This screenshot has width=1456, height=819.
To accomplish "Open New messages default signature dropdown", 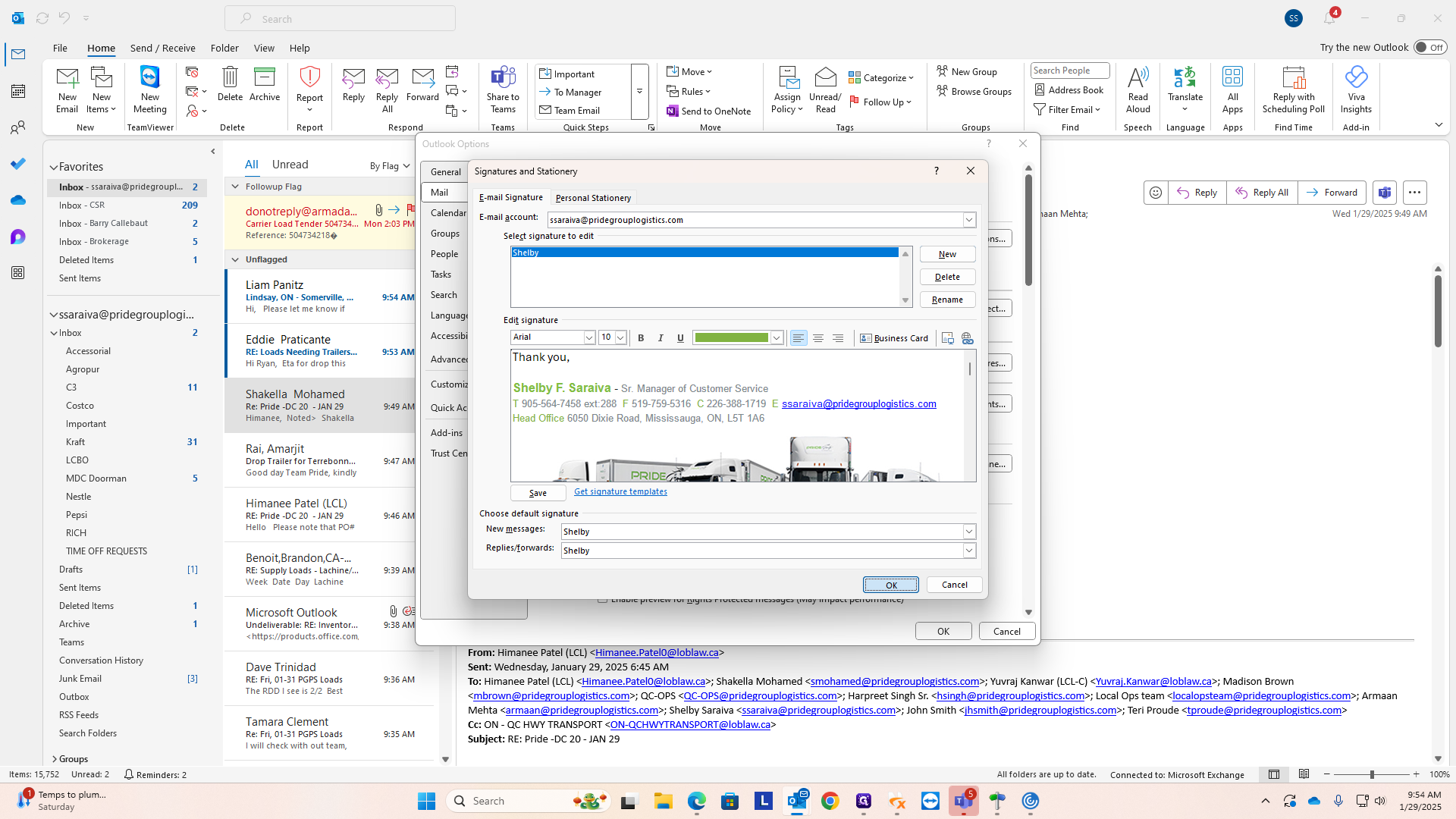I will (x=968, y=532).
